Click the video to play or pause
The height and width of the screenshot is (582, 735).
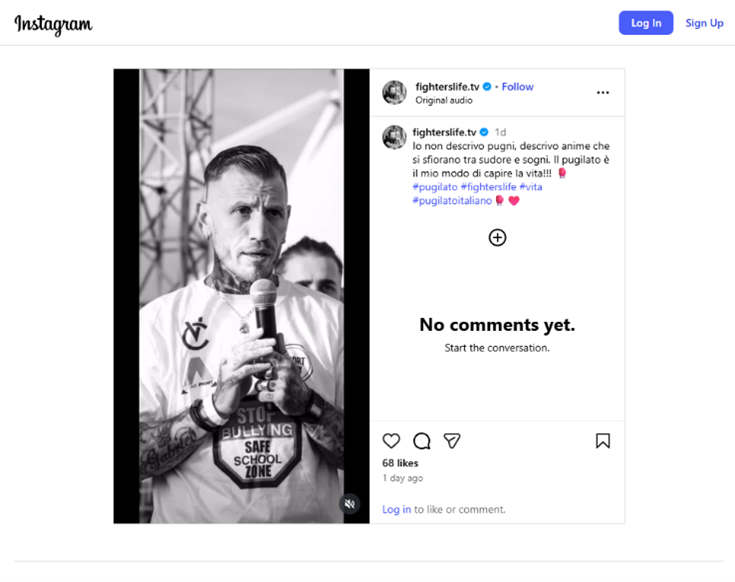pyautogui.click(x=242, y=296)
